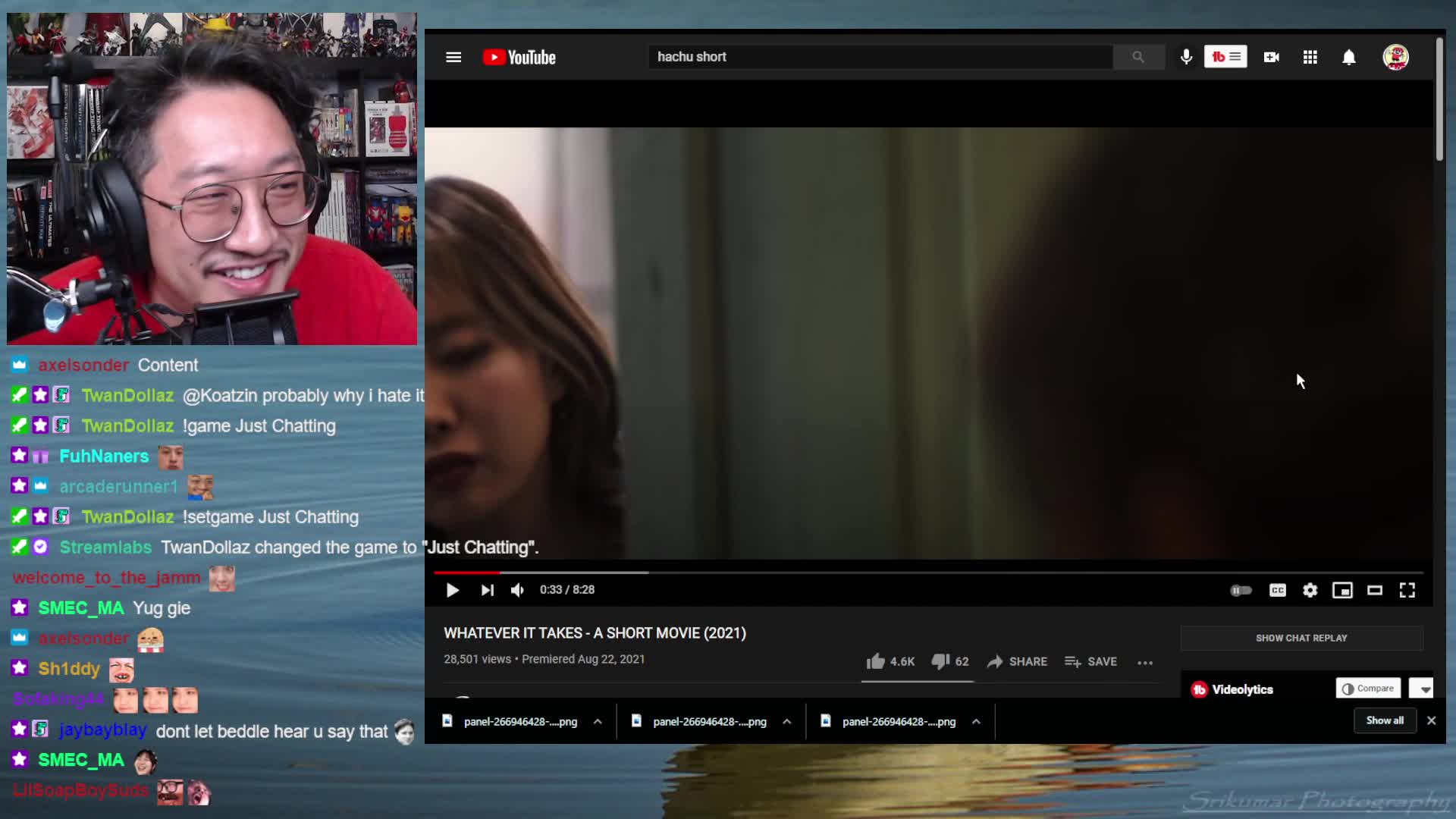Open the account avatar menu
The image size is (1456, 819).
pyautogui.click(x=1395, y=57)
